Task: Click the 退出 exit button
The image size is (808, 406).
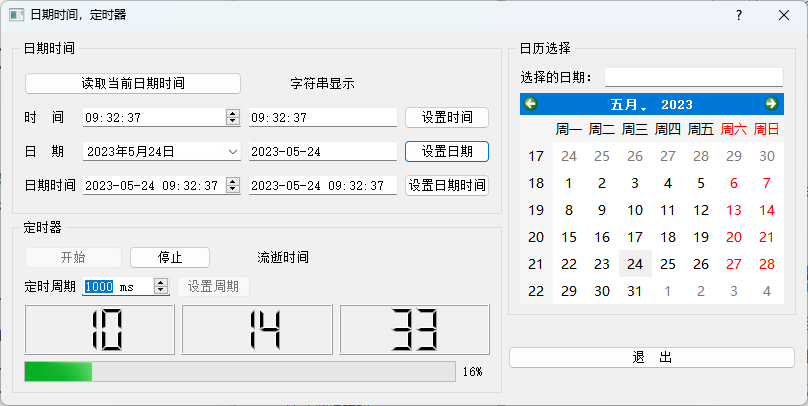Action: [x=652, y=357]
